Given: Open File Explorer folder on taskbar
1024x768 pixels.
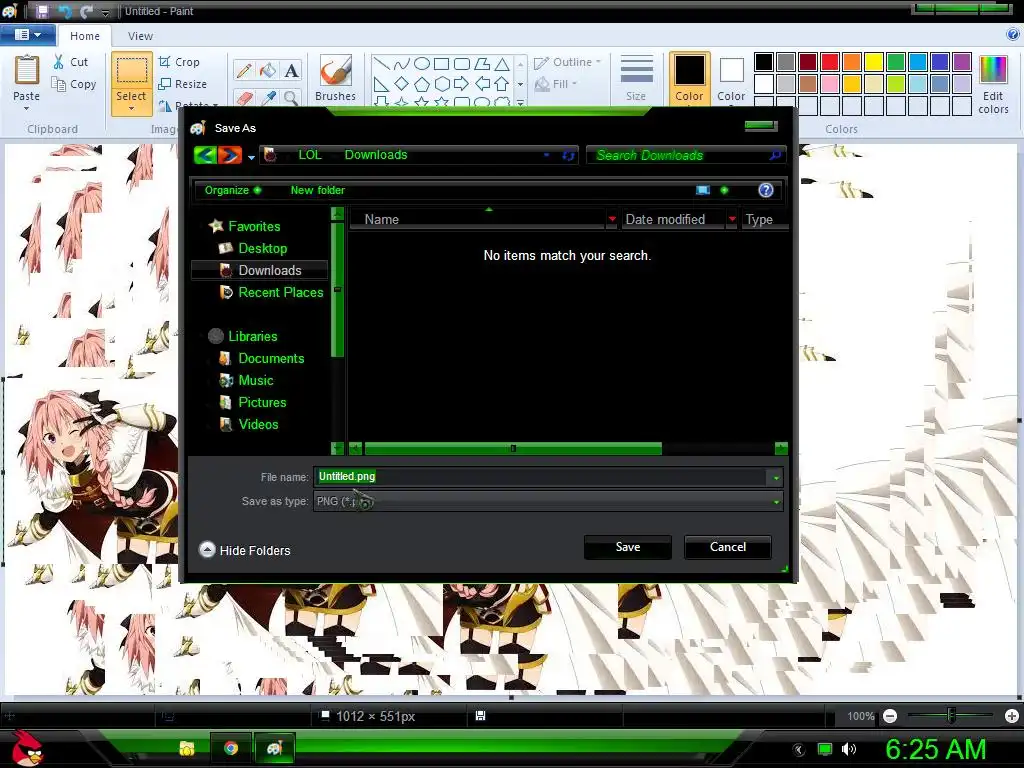Looking at the screenshot, I should pos(187,748).
